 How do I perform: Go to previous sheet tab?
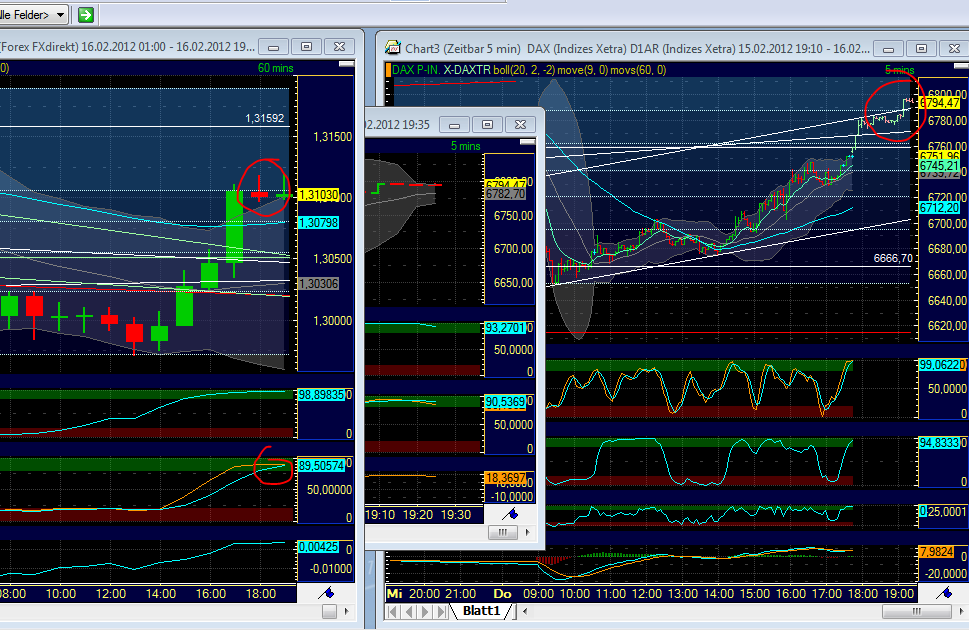tap(408, 612)
